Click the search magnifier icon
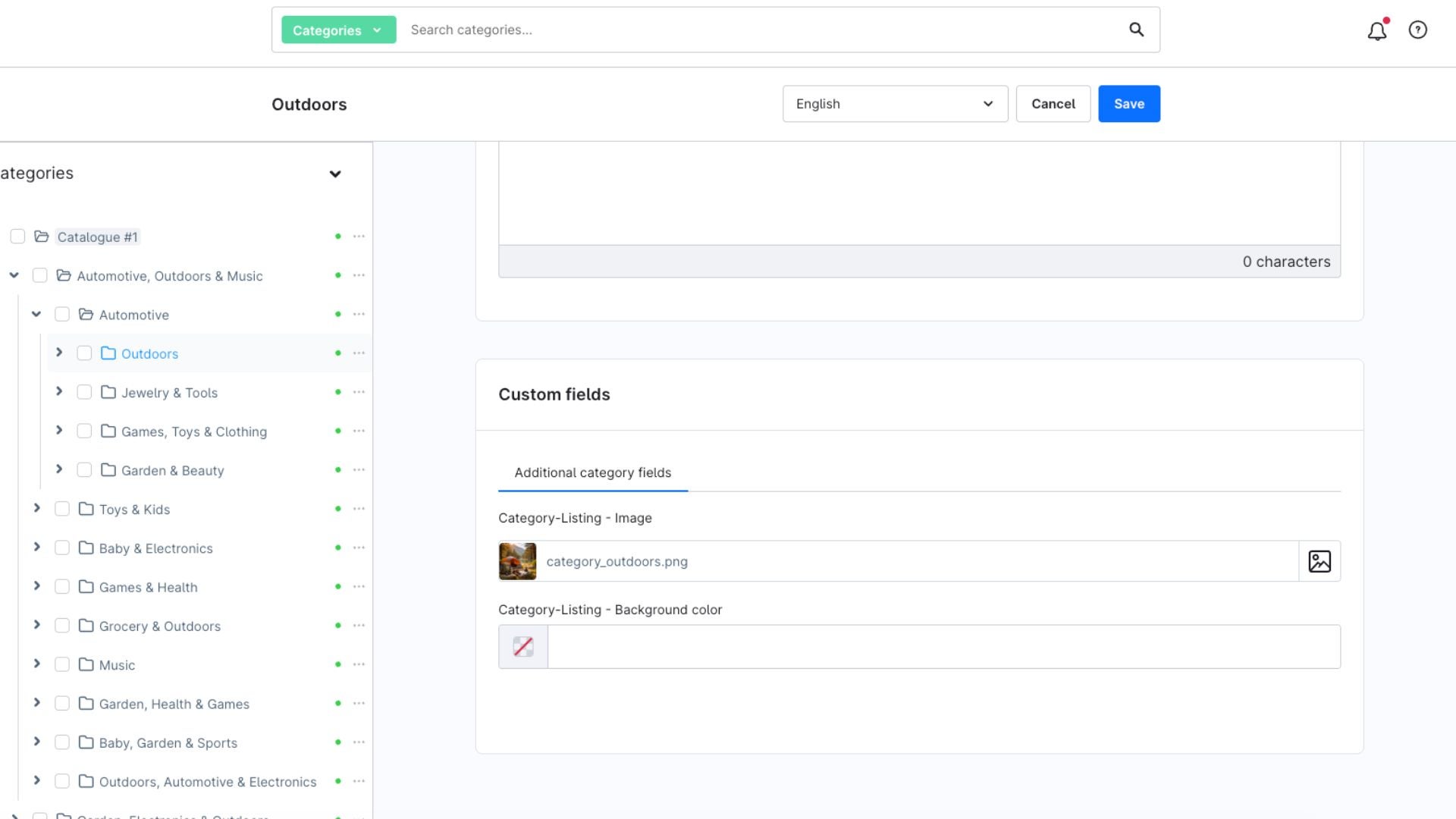1456x819 pixels. pyautogui.click(x=1136, y=30)
